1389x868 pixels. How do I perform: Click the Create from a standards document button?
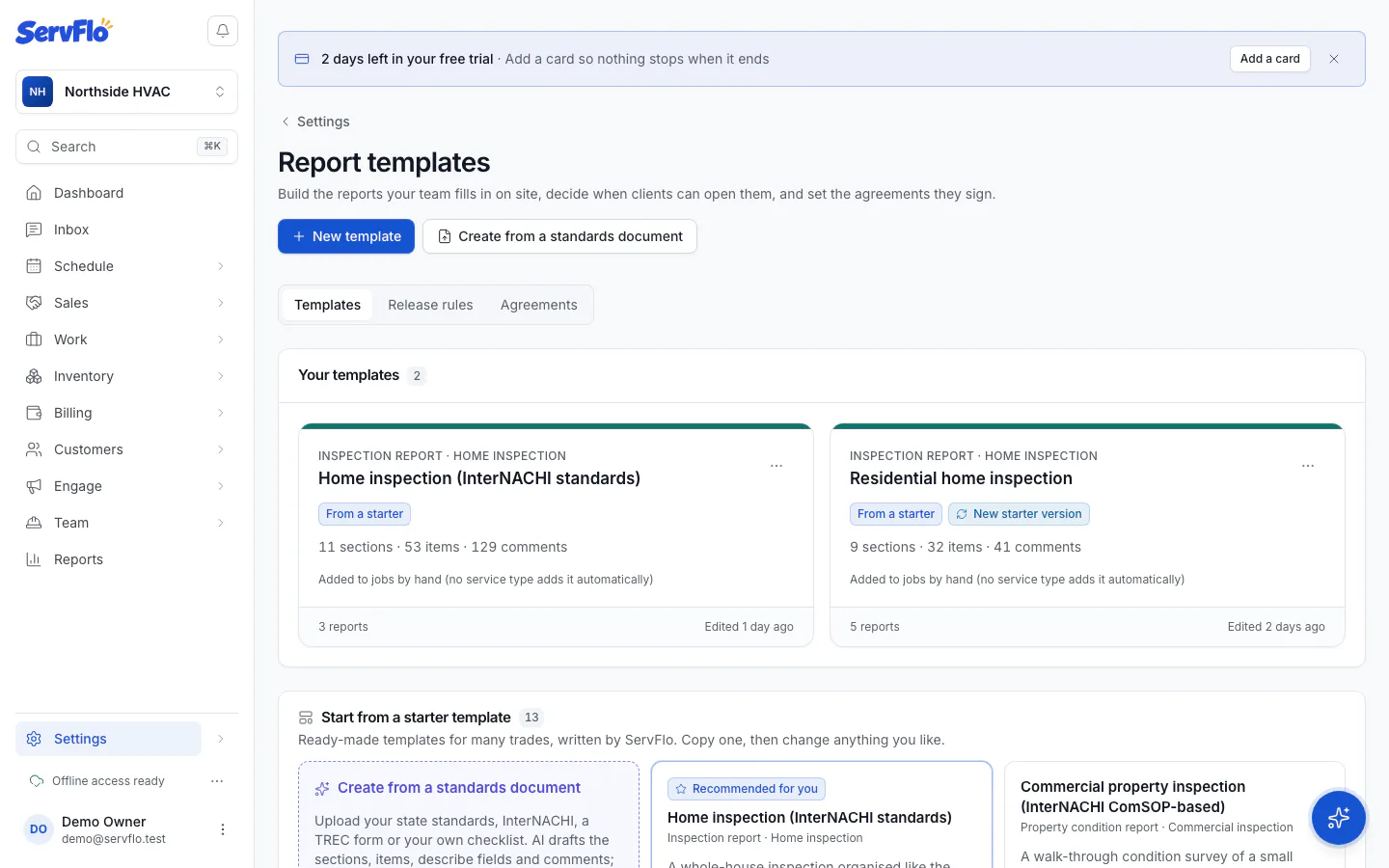pyautogui.click(x=559, y=236)
